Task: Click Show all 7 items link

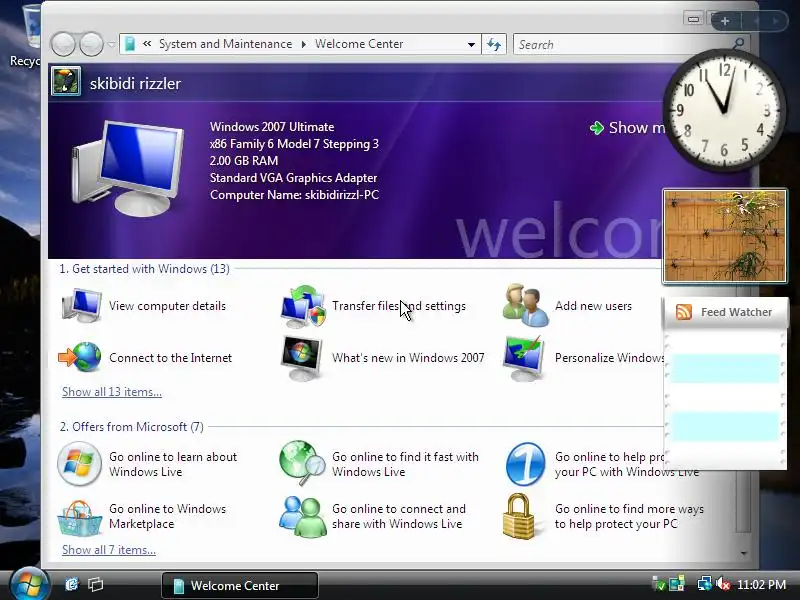Action: [x=109, y=550]
